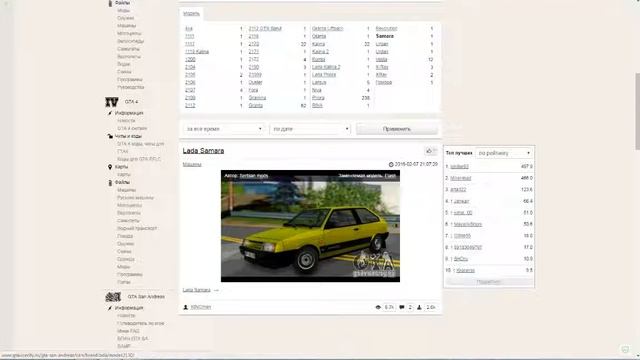The width and height of the screenshot is (640, 360).
Task: Open the GTA 4 section heading
Action: 131,102
